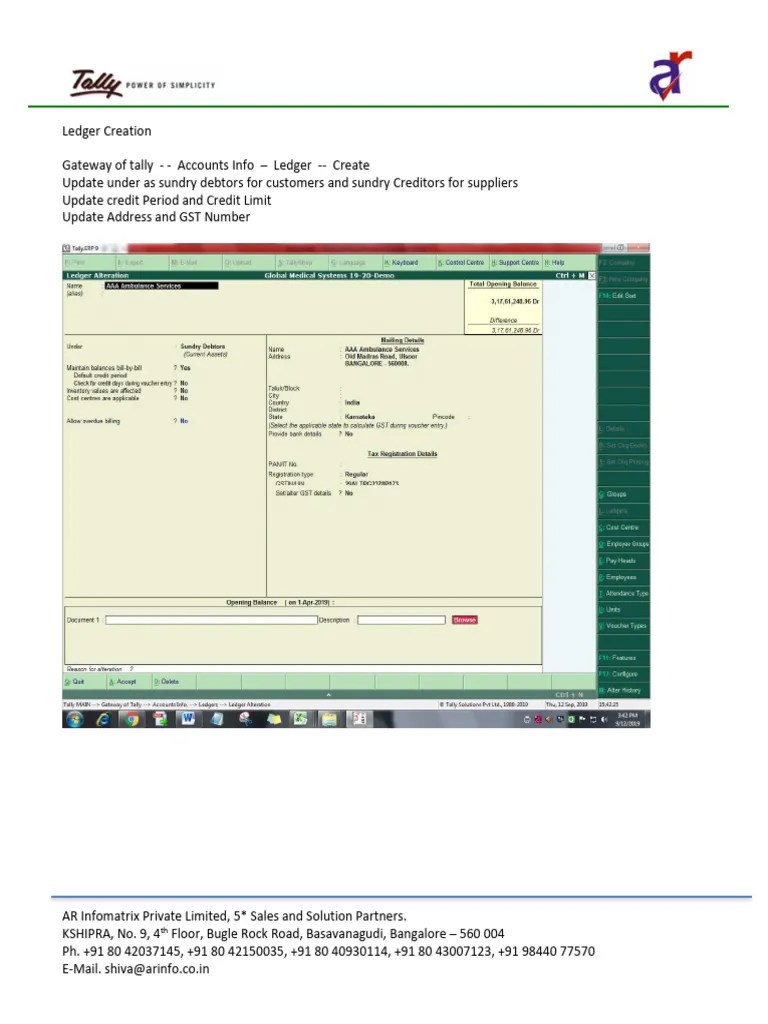The image size is (768, 1024).
Task: Click the Document 1 input field
Action: [212, 620]
